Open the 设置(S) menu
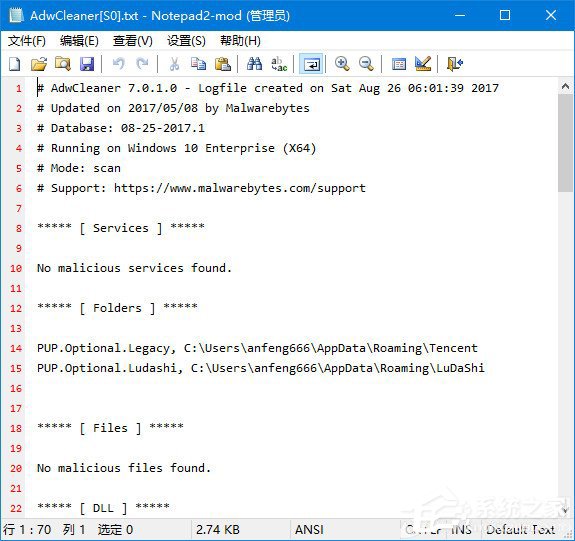 pos(186,41)
